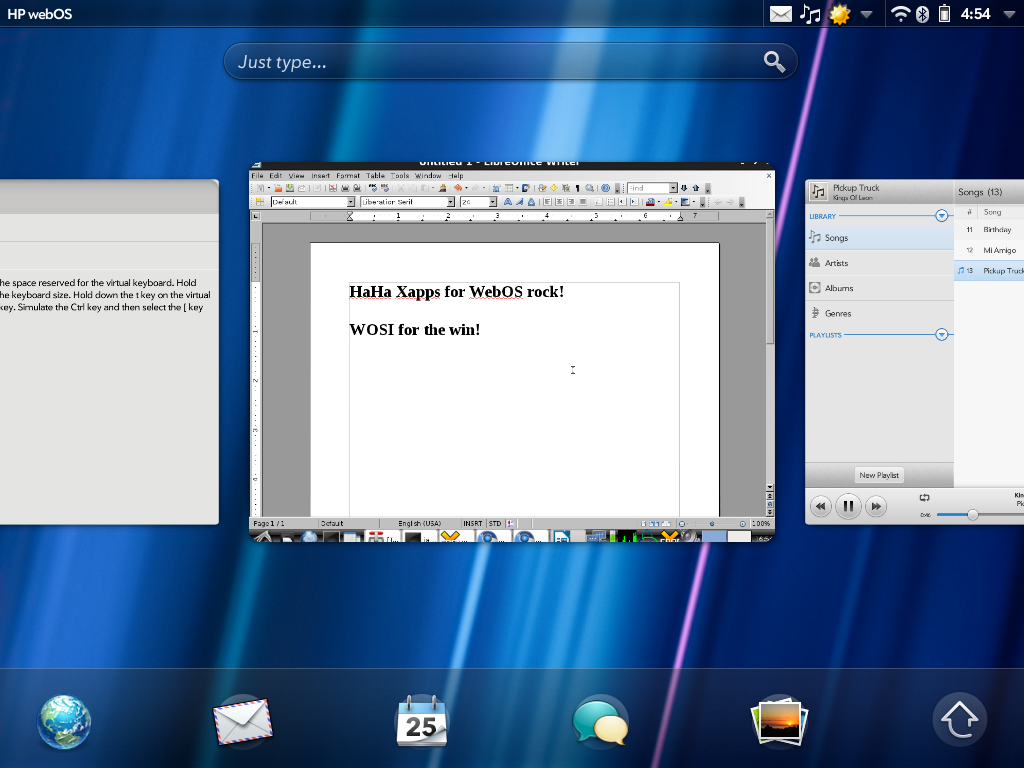Click the New Playlist button

(x=879, y=475)
